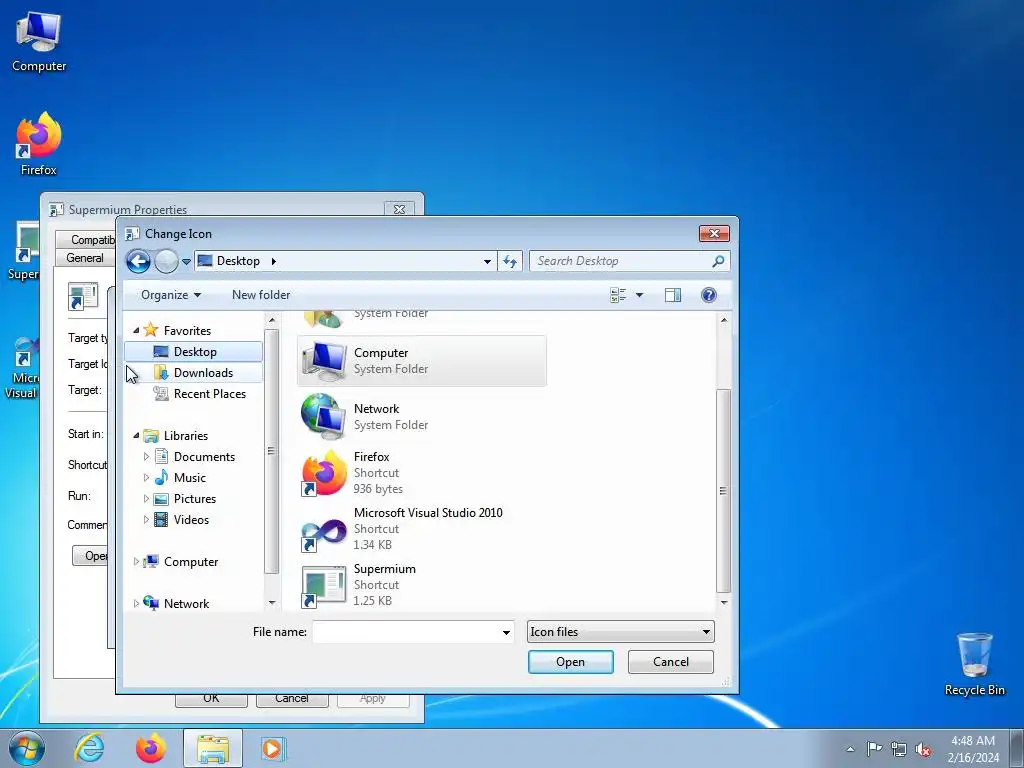The height and width of the screenshot is (768, 1024).
Task: Open the view options dropdown arrow
Action: click(639, 295)
